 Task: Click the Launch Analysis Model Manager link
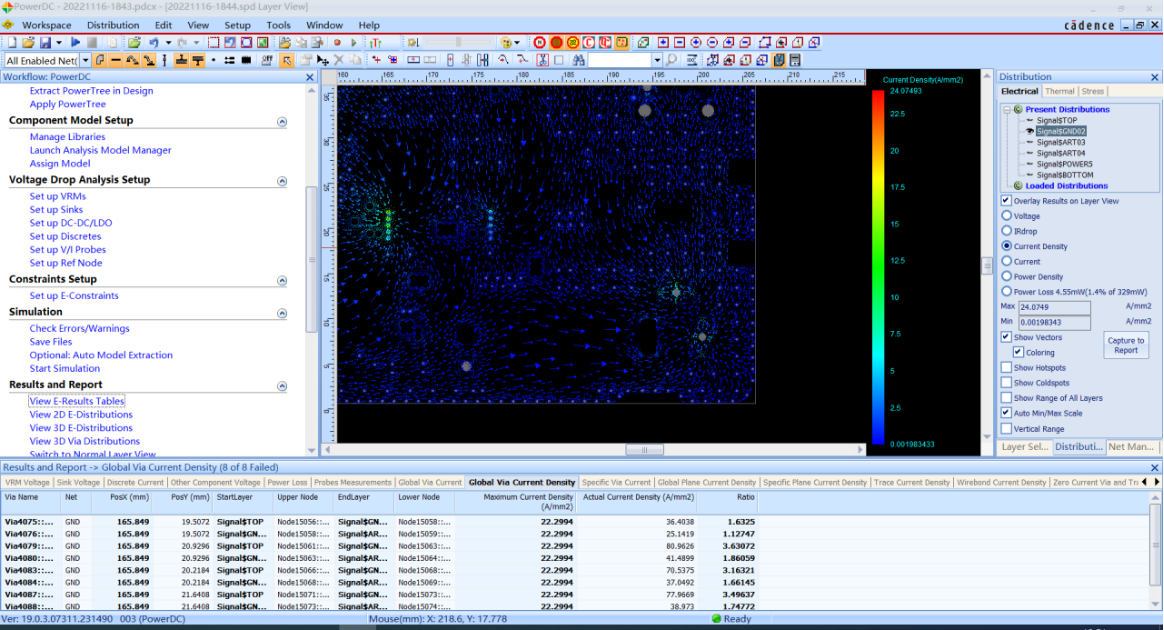tap(100, 150)
